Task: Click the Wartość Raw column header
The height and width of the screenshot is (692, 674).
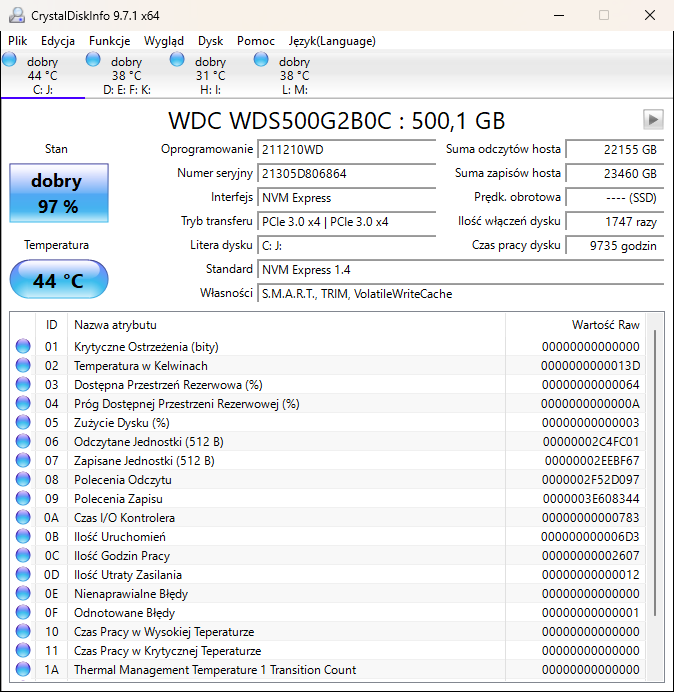Action: tap(605, 325)
